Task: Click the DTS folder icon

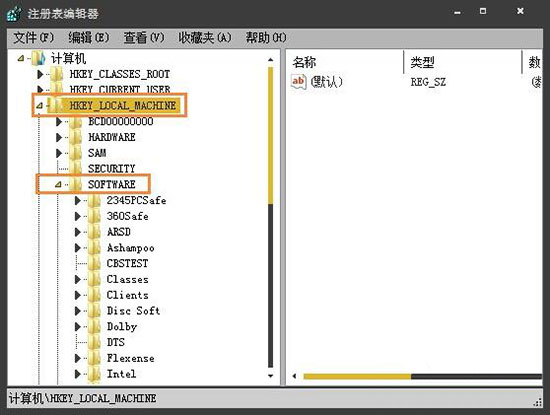Action: tap(94, 342)
